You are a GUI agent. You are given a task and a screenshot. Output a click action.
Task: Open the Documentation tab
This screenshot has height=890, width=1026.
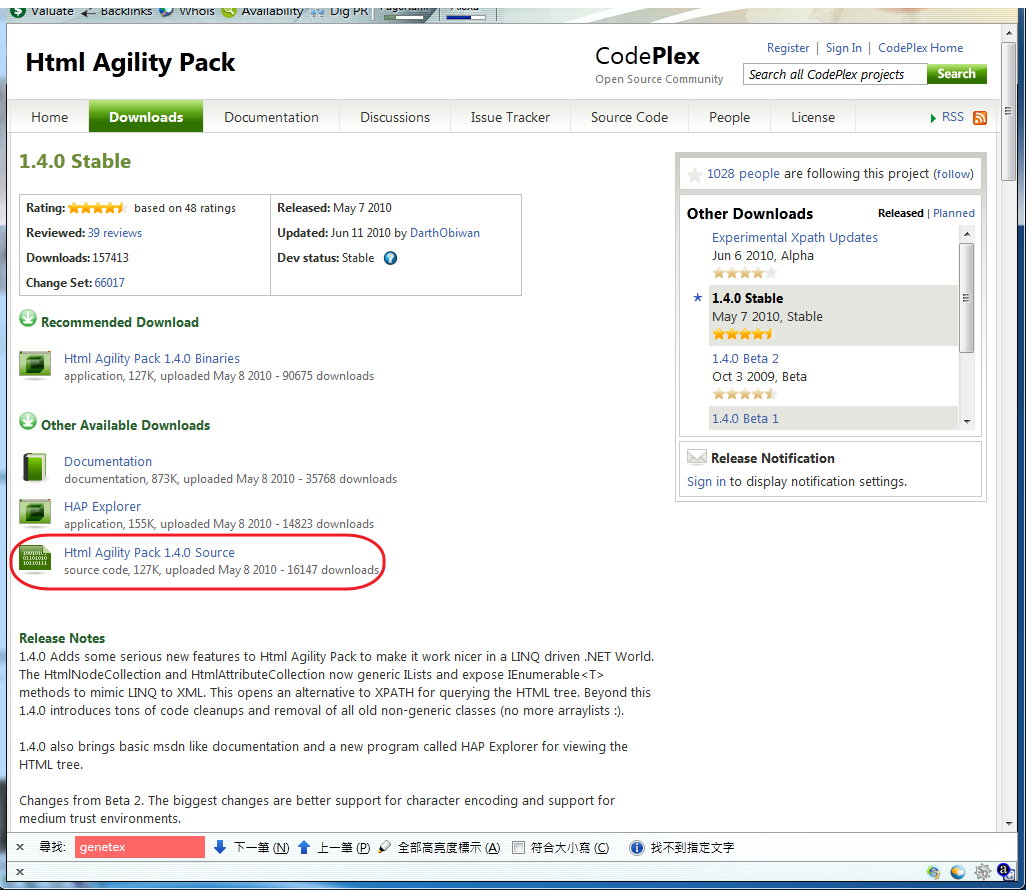tap(272, 117)
